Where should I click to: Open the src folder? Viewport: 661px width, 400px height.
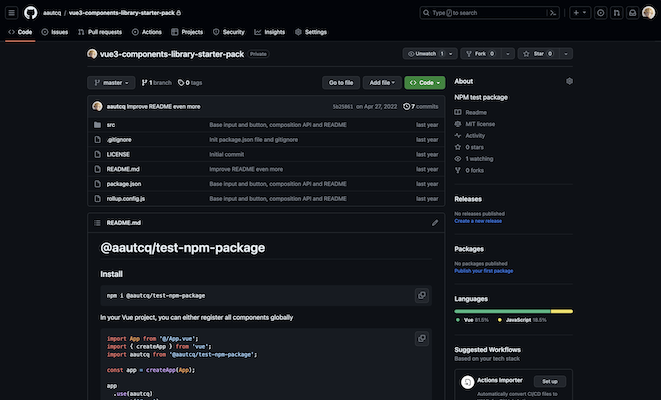pyautogui.click(x=111, y=125)
